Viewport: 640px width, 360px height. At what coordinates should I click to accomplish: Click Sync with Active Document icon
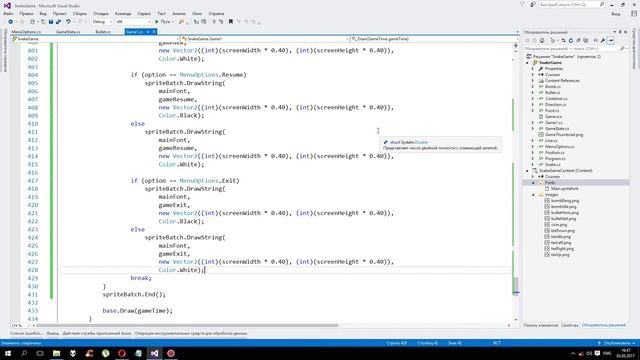[x=564, y=40]
